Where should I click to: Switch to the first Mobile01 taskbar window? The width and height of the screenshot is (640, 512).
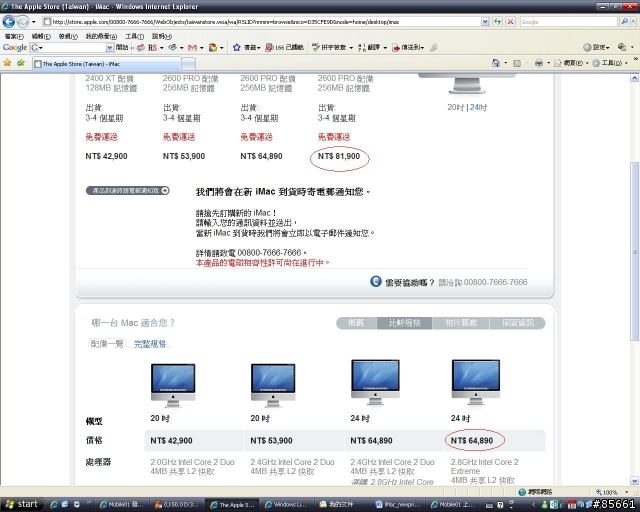tap(122, 505)
